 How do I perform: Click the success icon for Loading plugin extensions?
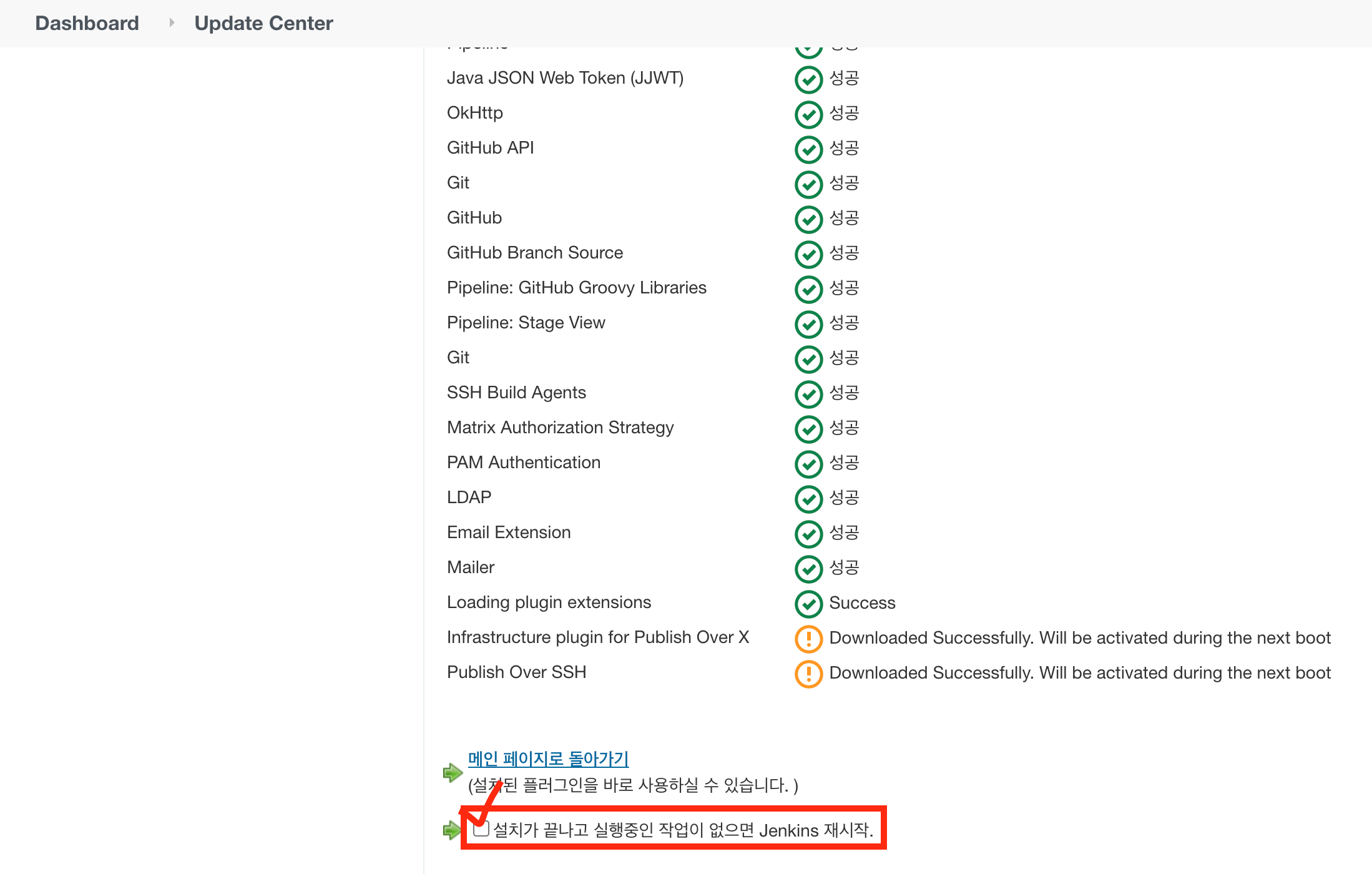pos(808,604)
